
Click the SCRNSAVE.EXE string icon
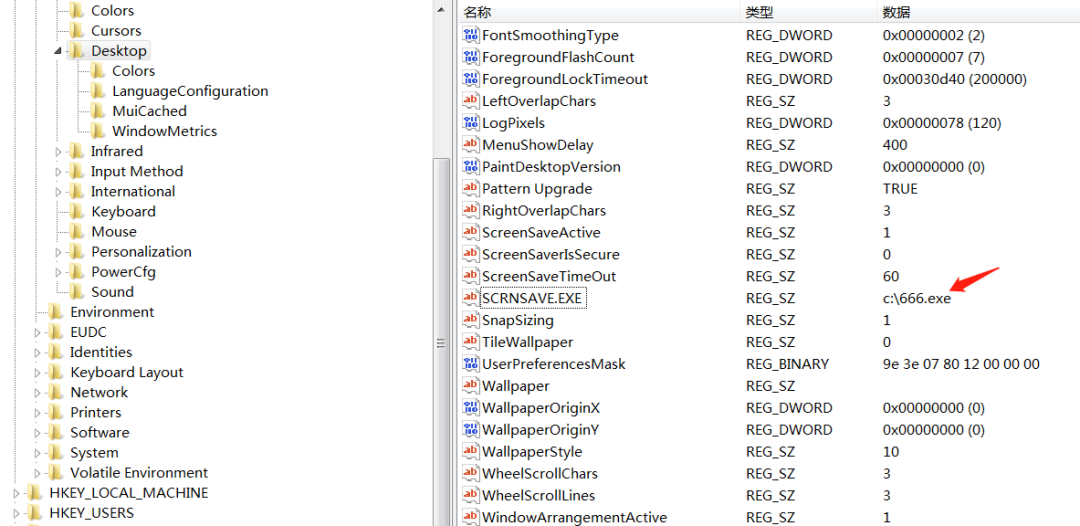pyautogui.click(x=471, y=298)
